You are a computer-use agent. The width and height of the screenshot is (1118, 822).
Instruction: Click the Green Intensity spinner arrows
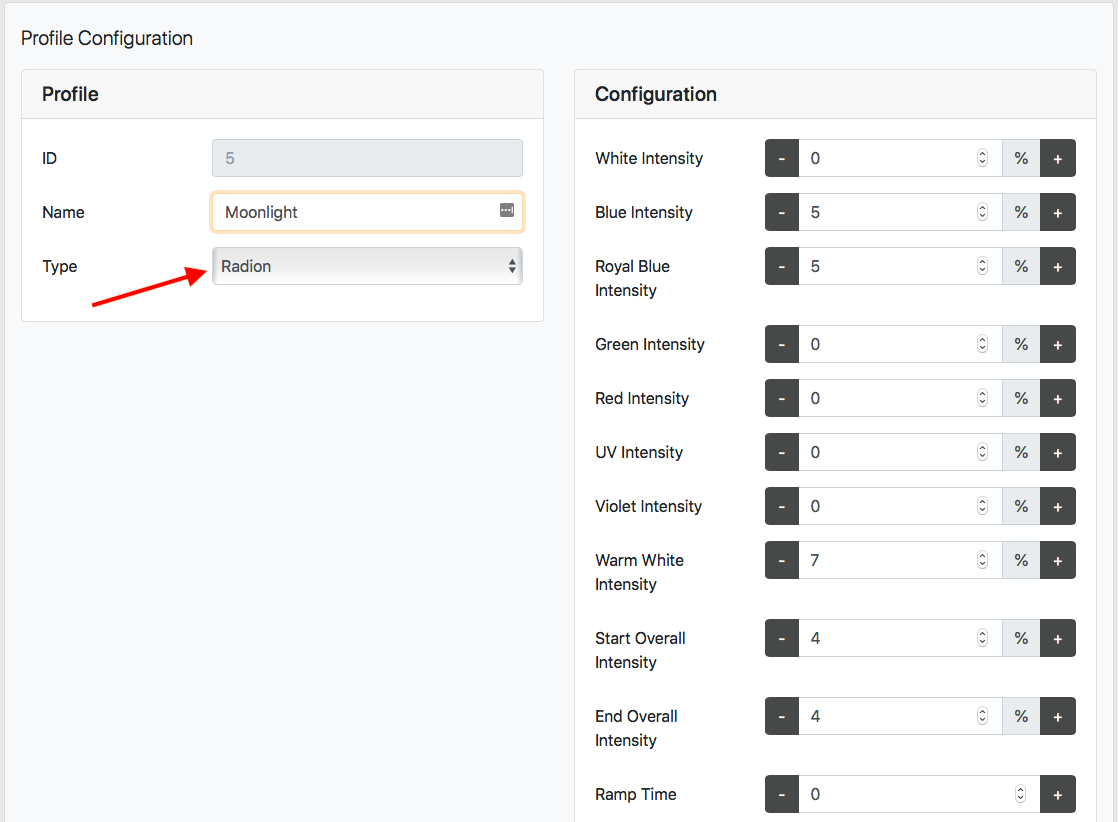tap(983, 344)
